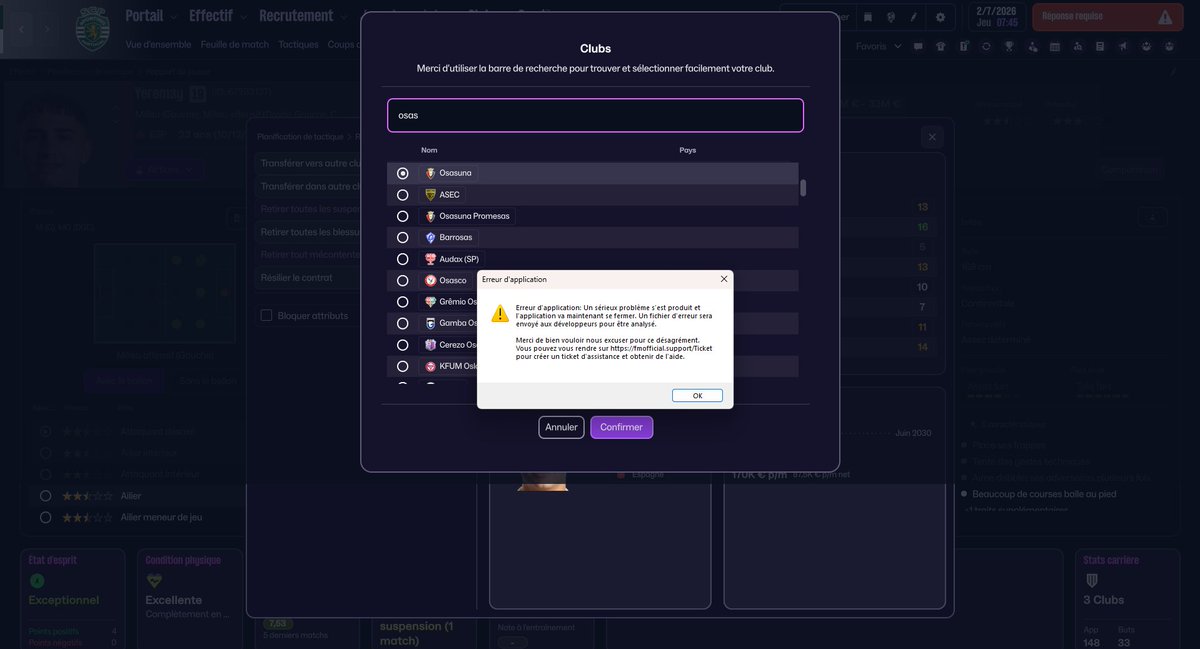Select the Osasco radio button
1200x649 pixels.
coord(403,281)
